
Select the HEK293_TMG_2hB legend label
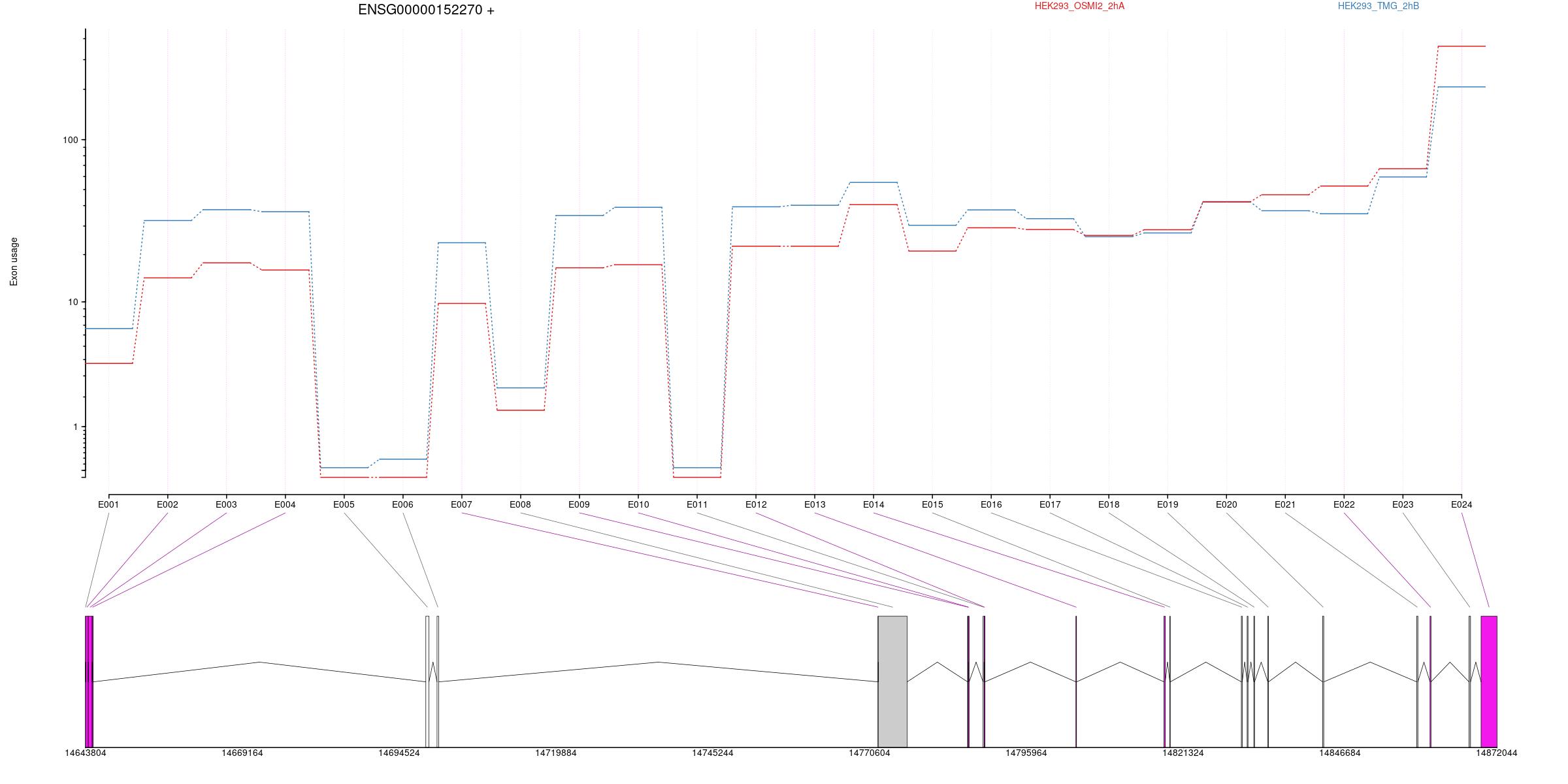[x=1379, y=6]
